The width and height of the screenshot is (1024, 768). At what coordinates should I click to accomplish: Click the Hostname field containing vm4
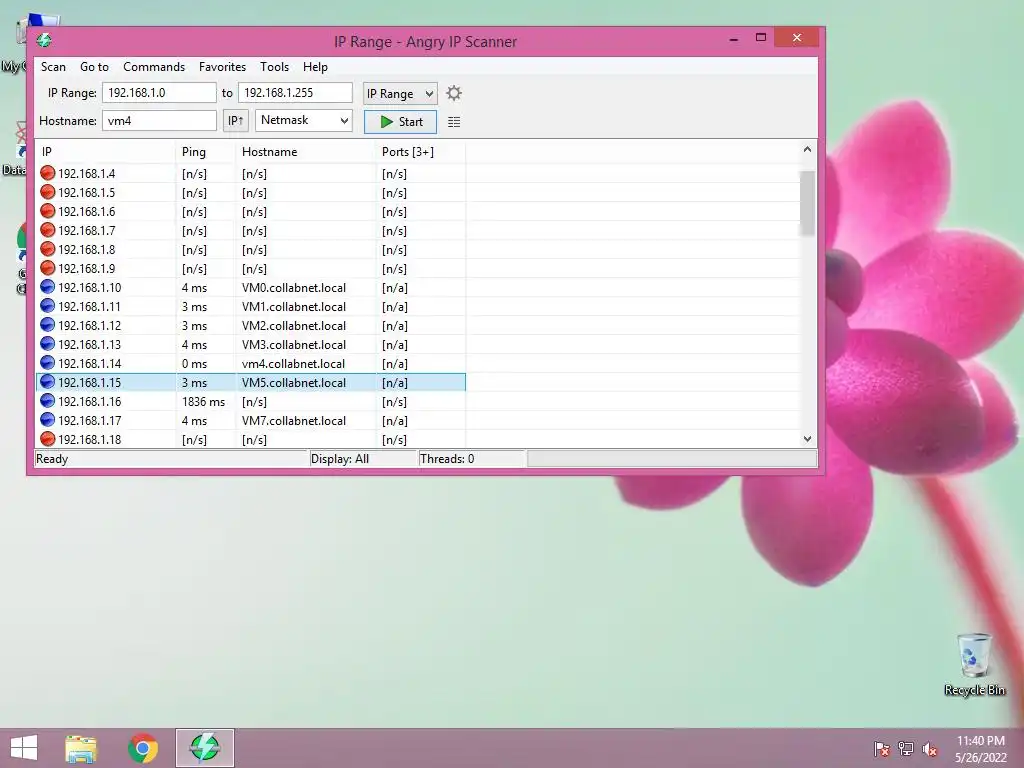pyautogui.click(x=159, y=121)
